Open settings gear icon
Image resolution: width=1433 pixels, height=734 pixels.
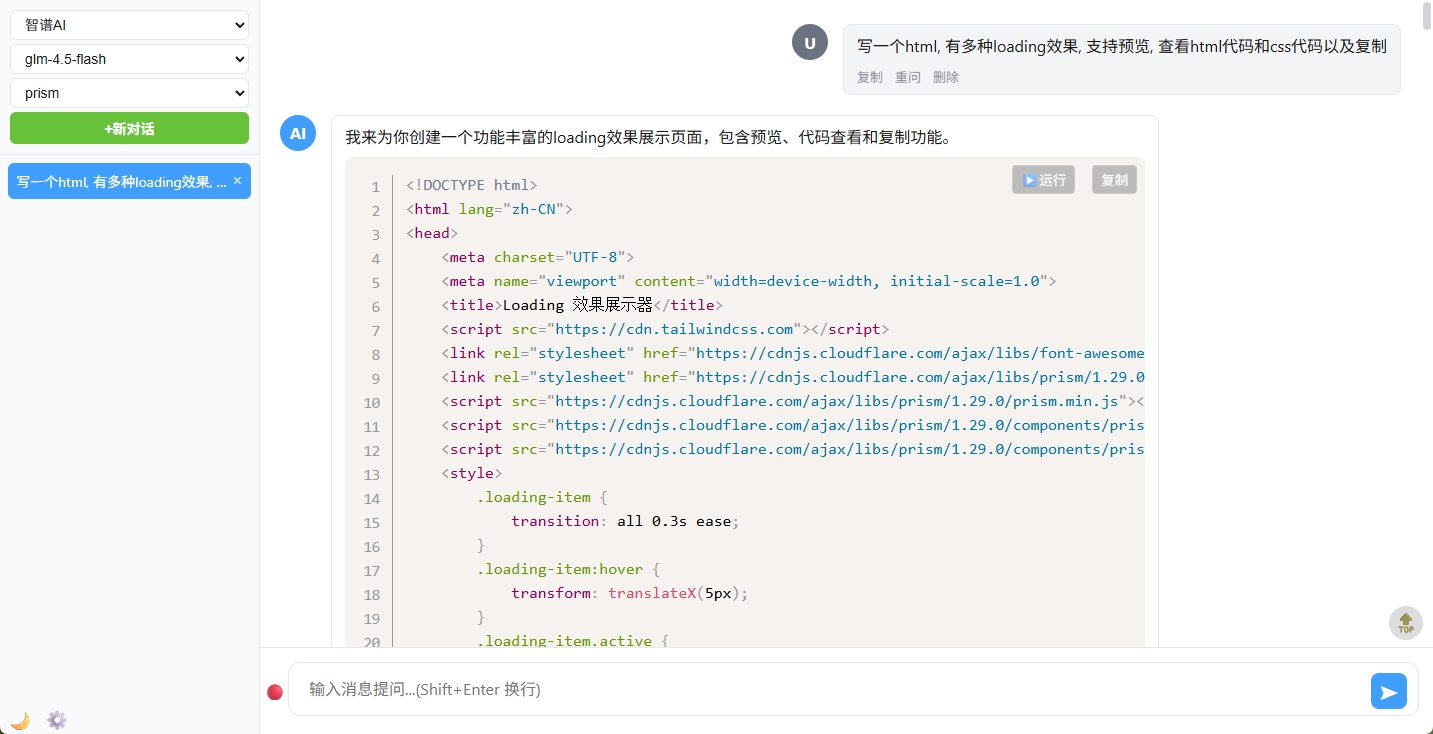click(x=57, y=720)
